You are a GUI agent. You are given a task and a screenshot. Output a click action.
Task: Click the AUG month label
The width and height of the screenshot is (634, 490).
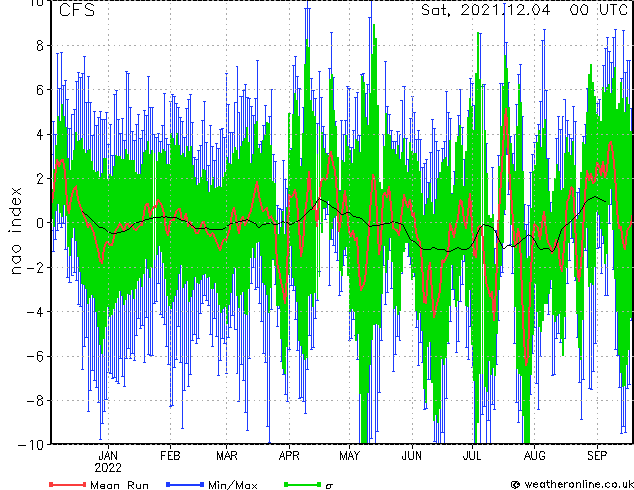535,456
